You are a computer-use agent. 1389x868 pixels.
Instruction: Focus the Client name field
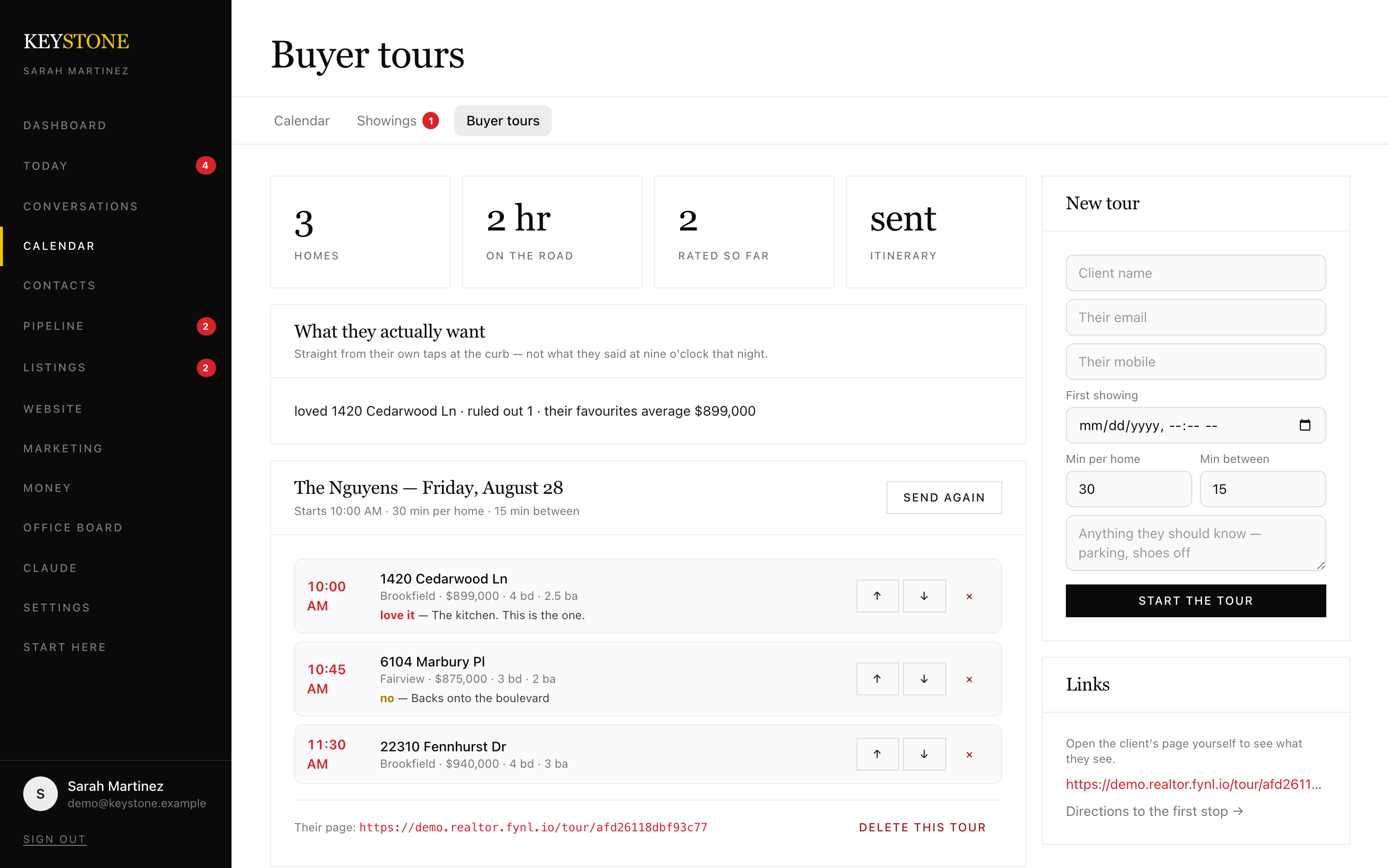[1196, 272]
